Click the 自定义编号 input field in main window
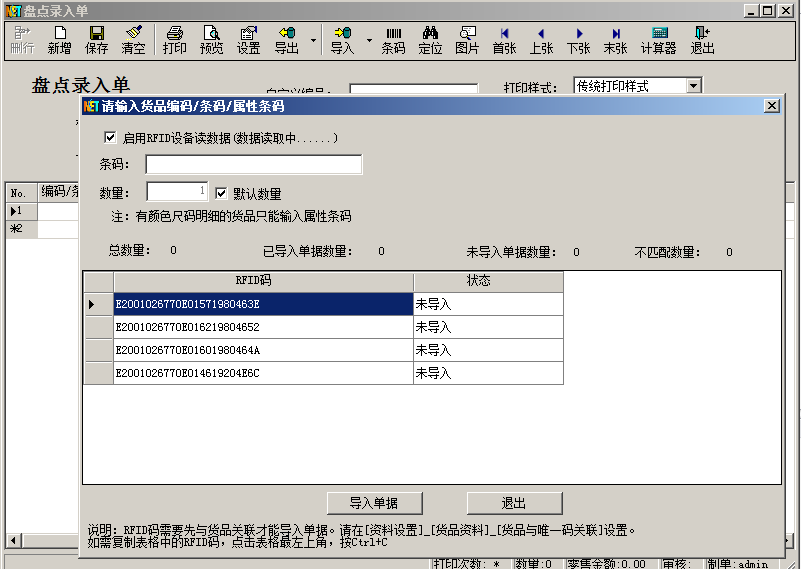The height and width of the screenshot is (569, 801). (414, 89)
